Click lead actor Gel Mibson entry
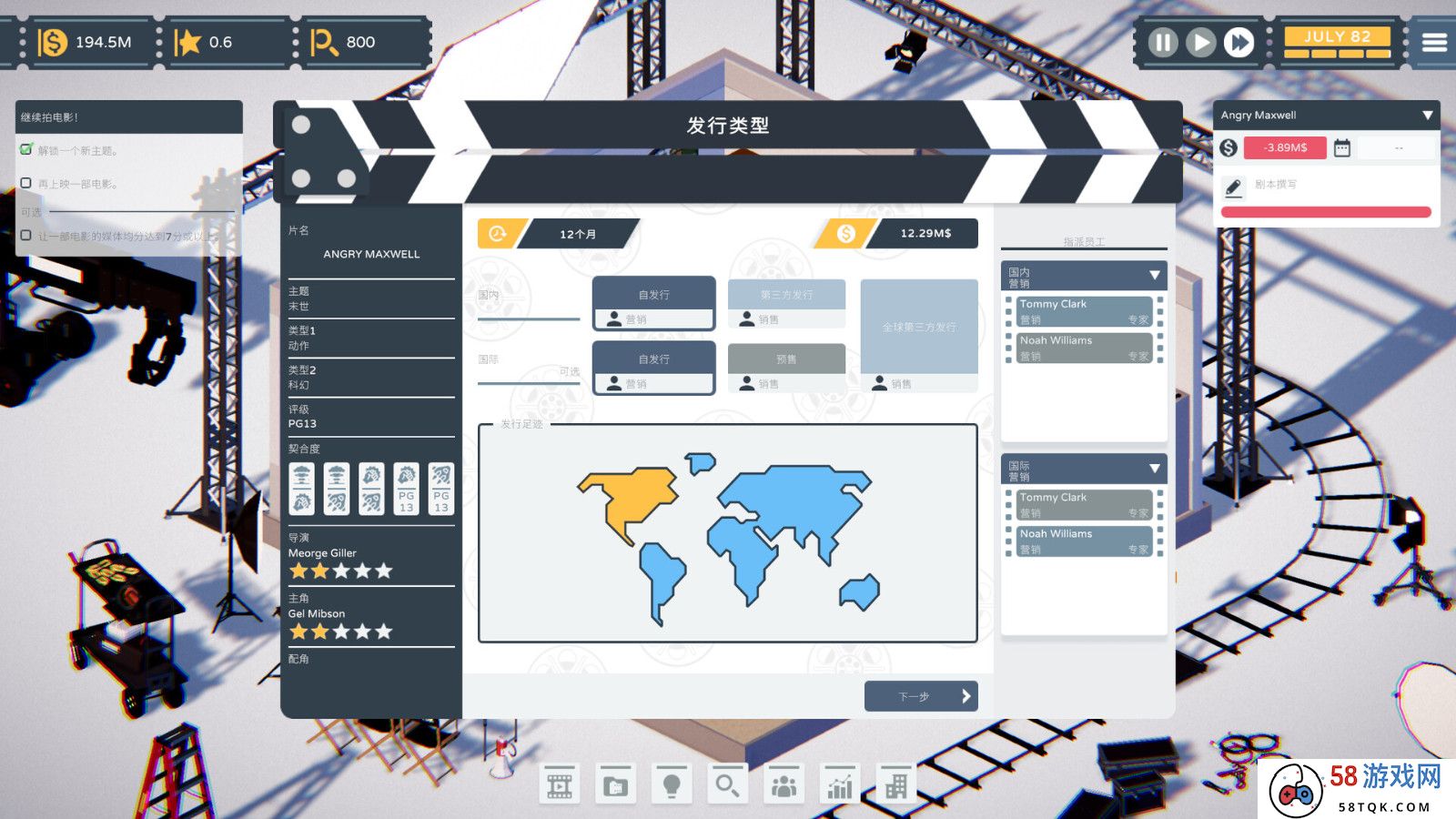 (371, 618)
